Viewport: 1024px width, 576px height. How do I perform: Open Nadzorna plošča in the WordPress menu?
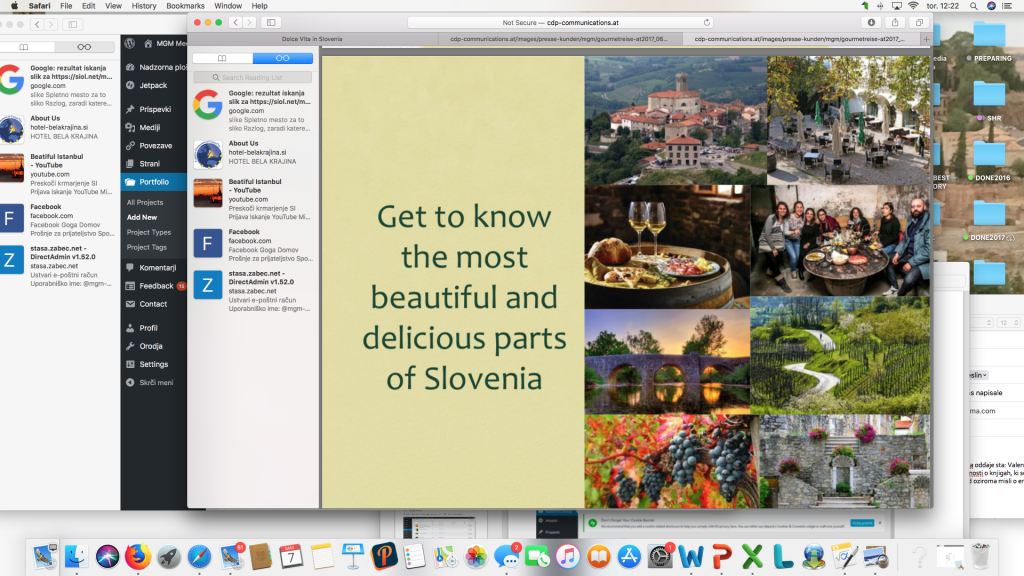155,67
